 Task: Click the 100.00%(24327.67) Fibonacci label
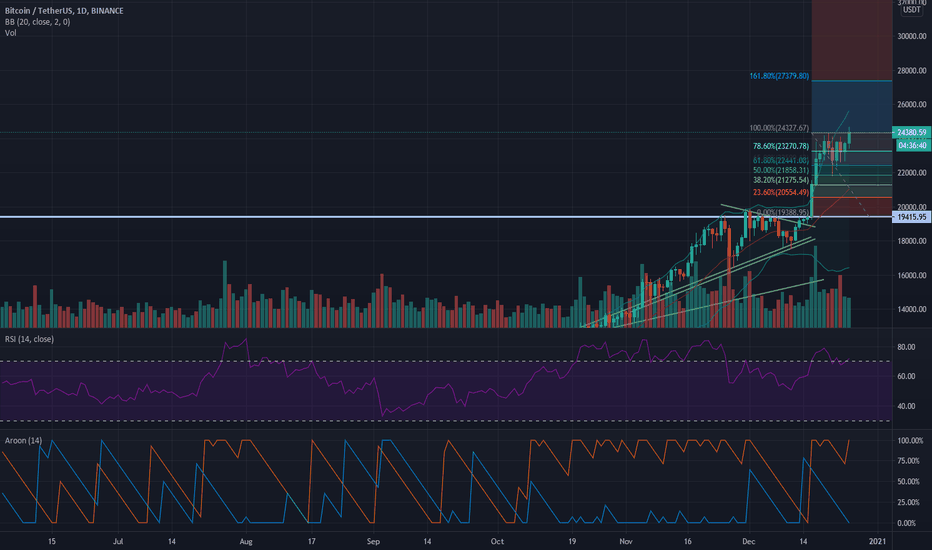(779, 128)
